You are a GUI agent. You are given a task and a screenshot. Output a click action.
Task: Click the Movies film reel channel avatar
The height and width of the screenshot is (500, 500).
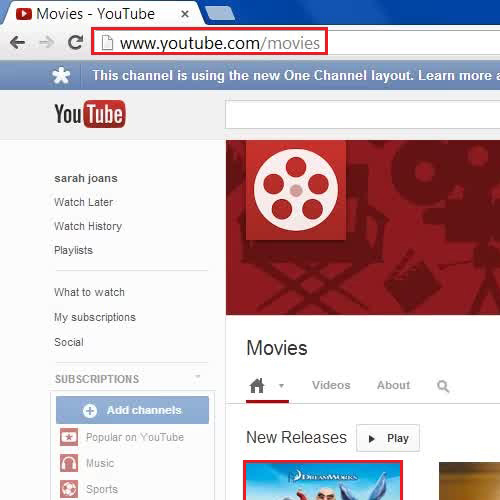[296, 190]
